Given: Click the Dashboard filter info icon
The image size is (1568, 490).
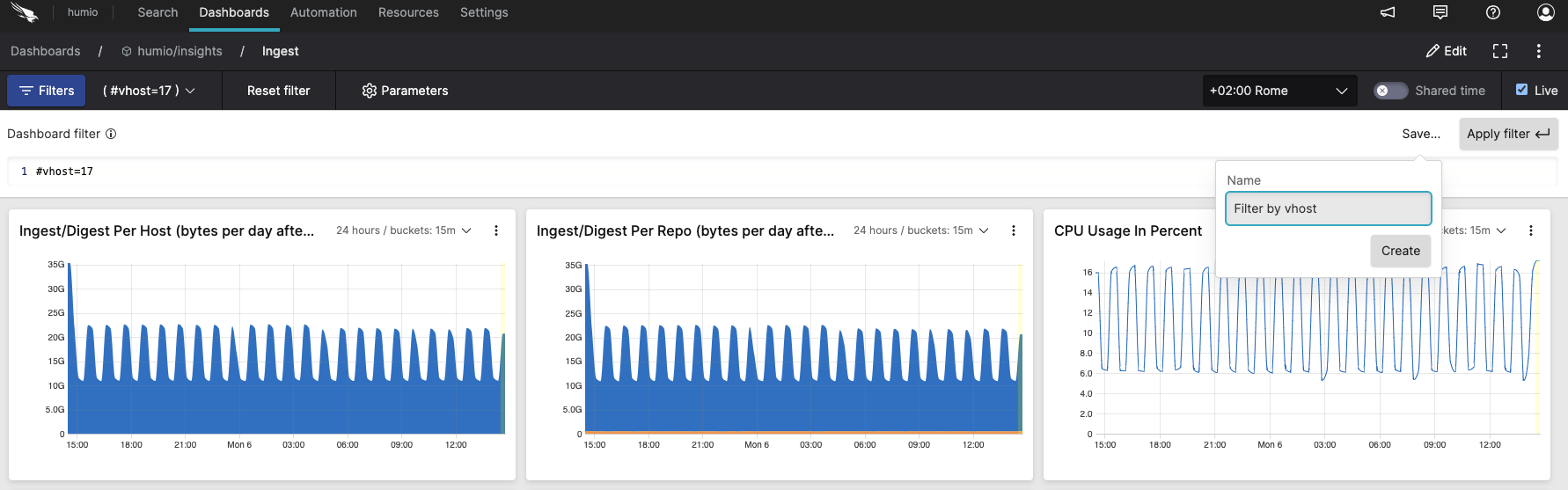Looking at the screenshot, I should (111, 134).
